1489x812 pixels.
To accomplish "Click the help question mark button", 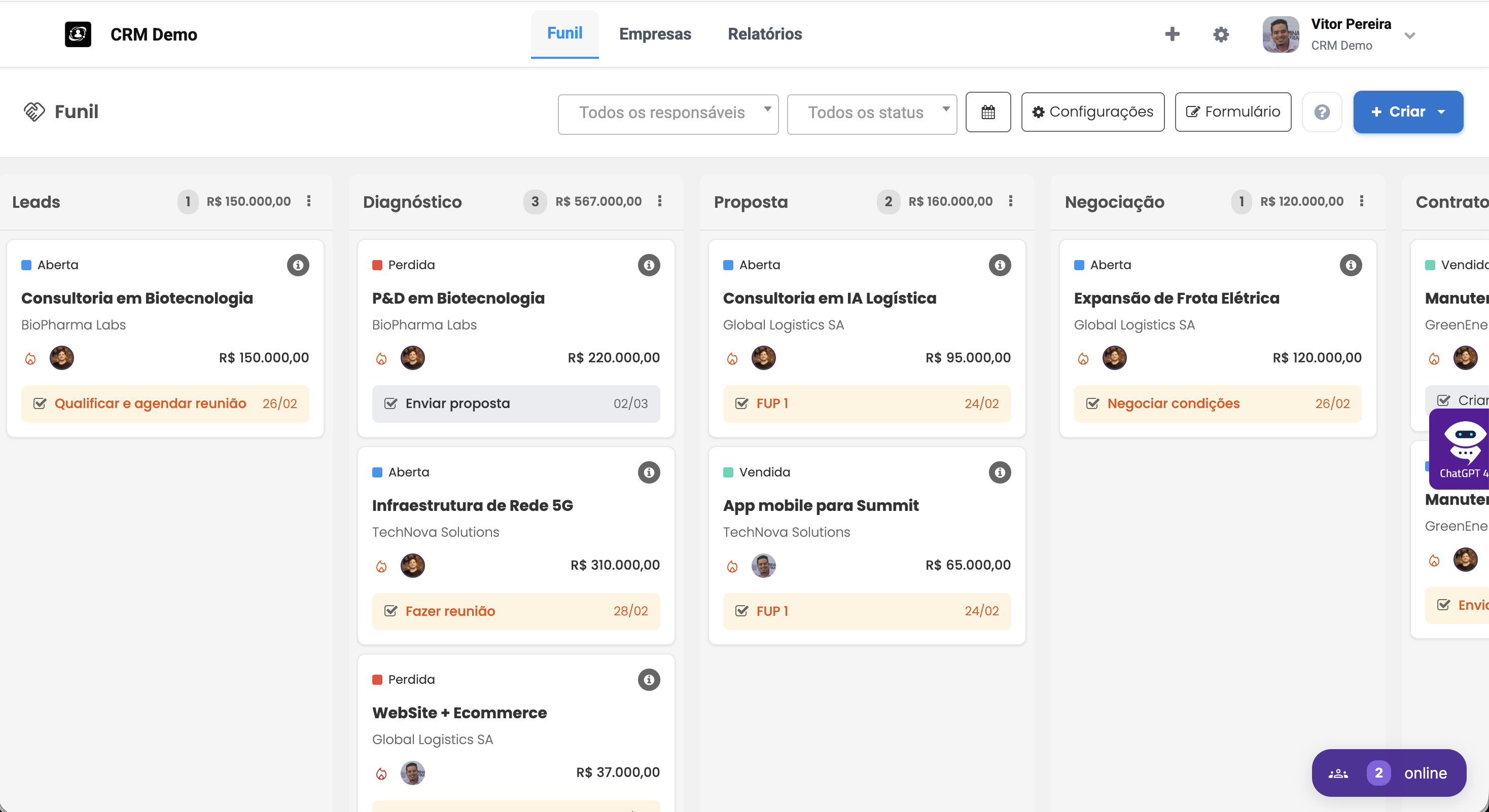I will 1322,112.
